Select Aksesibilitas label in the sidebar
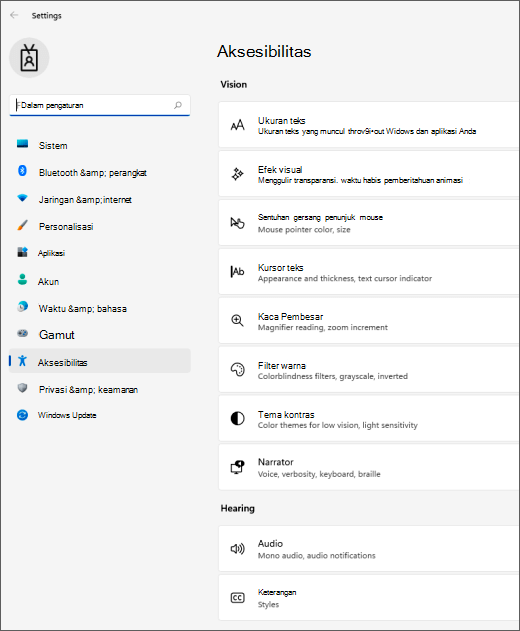This screenshot has width=520, height=631. (62, 363)
